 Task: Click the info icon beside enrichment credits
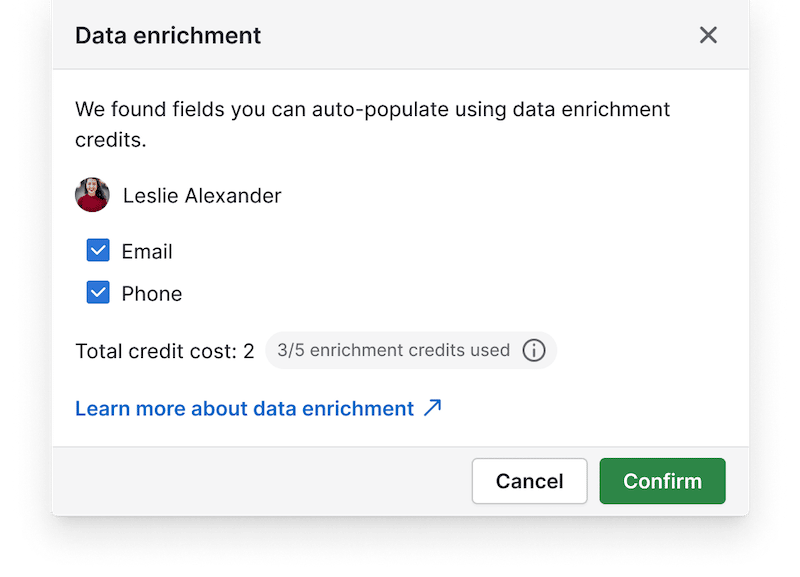[x=534, y=350]
